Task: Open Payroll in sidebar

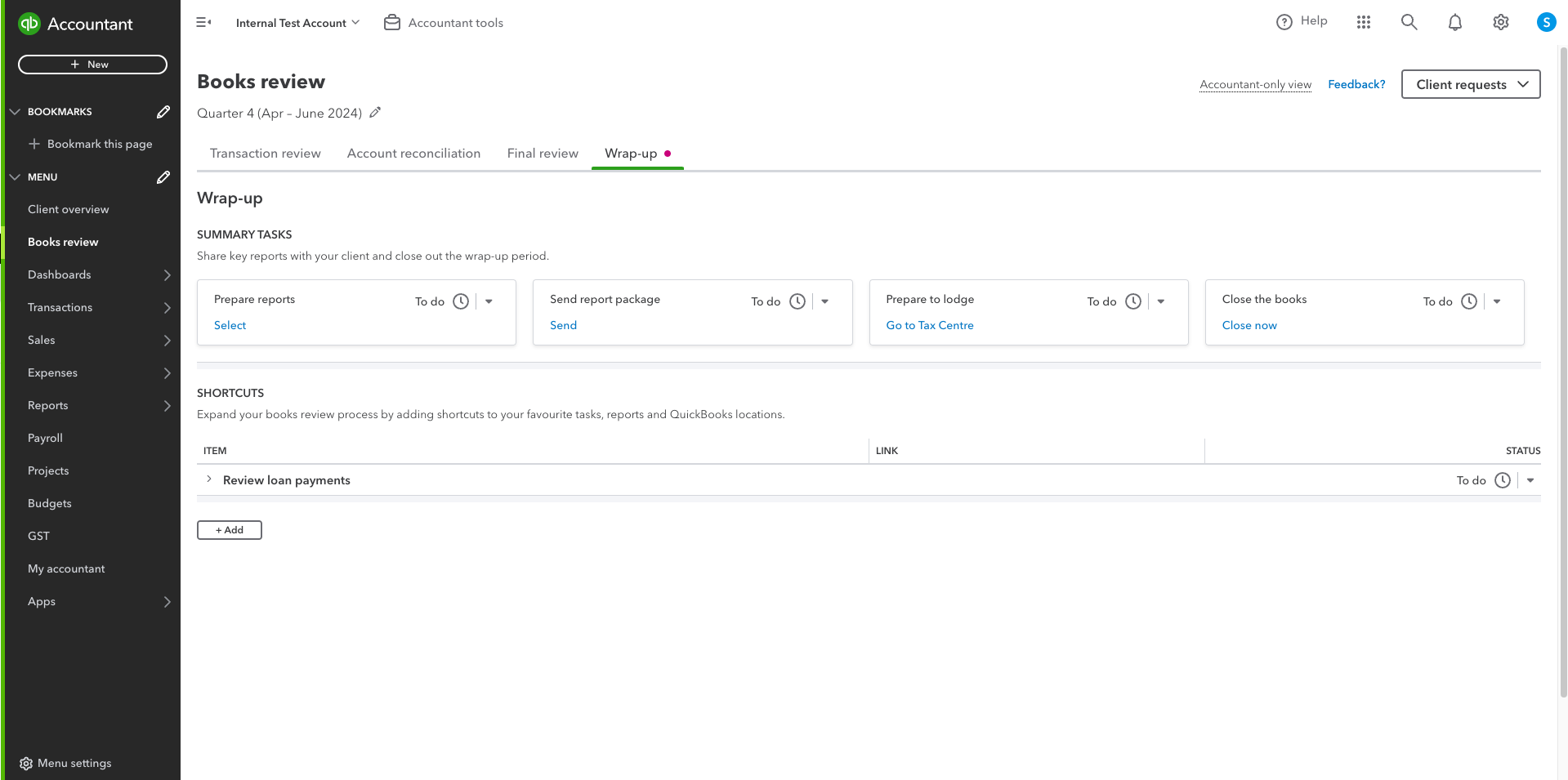Action: [45, 438]
